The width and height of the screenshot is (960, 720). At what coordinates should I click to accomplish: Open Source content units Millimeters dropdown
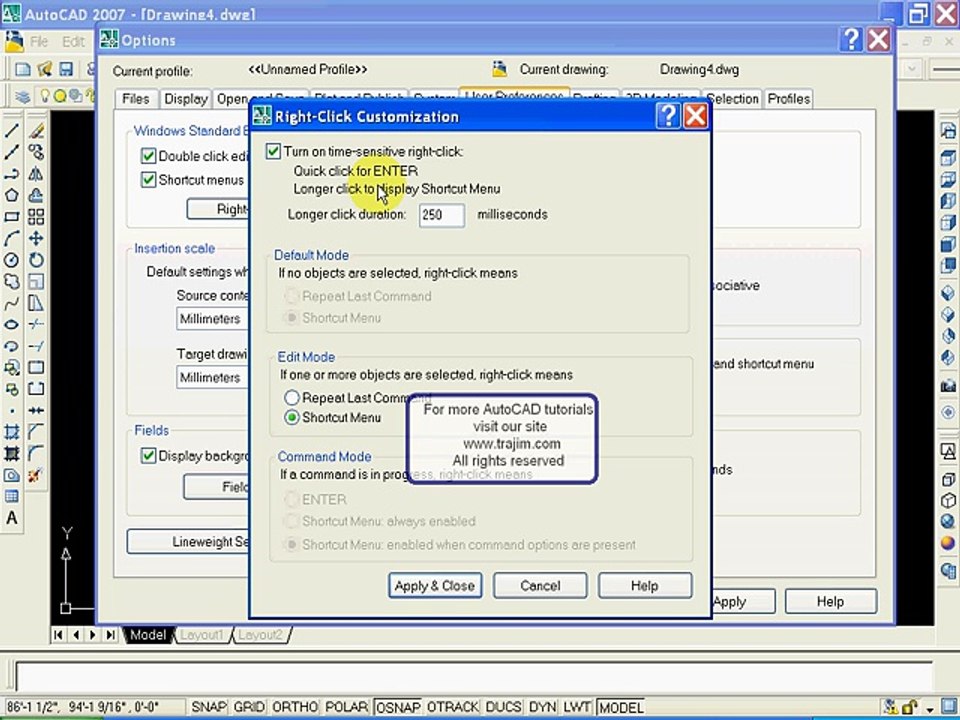(x=212, y=319)
